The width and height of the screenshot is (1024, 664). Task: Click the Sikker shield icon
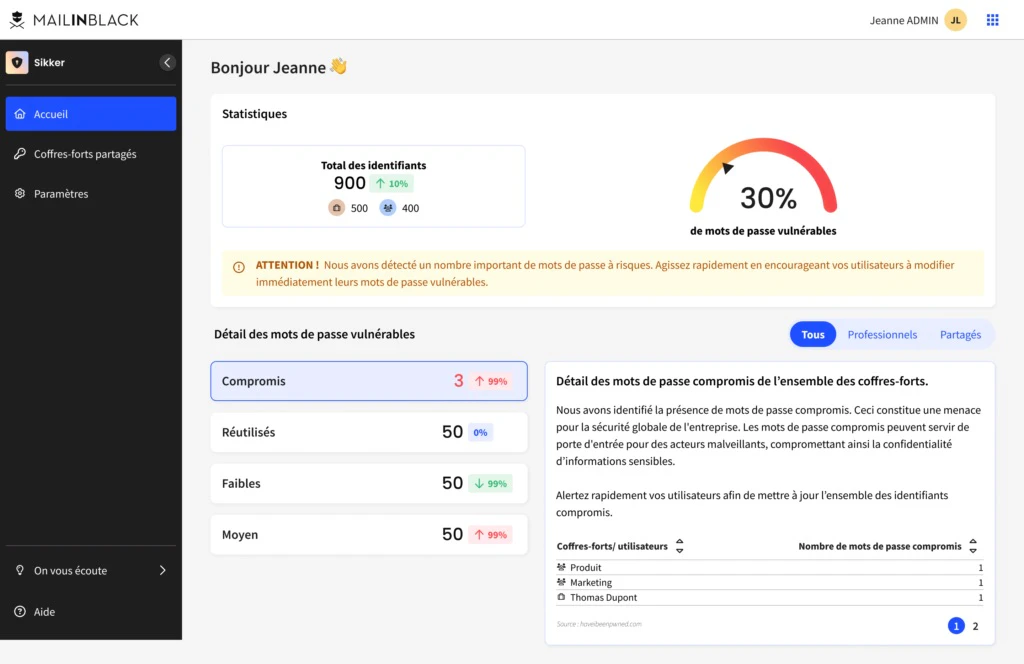(x=17, y=63)
